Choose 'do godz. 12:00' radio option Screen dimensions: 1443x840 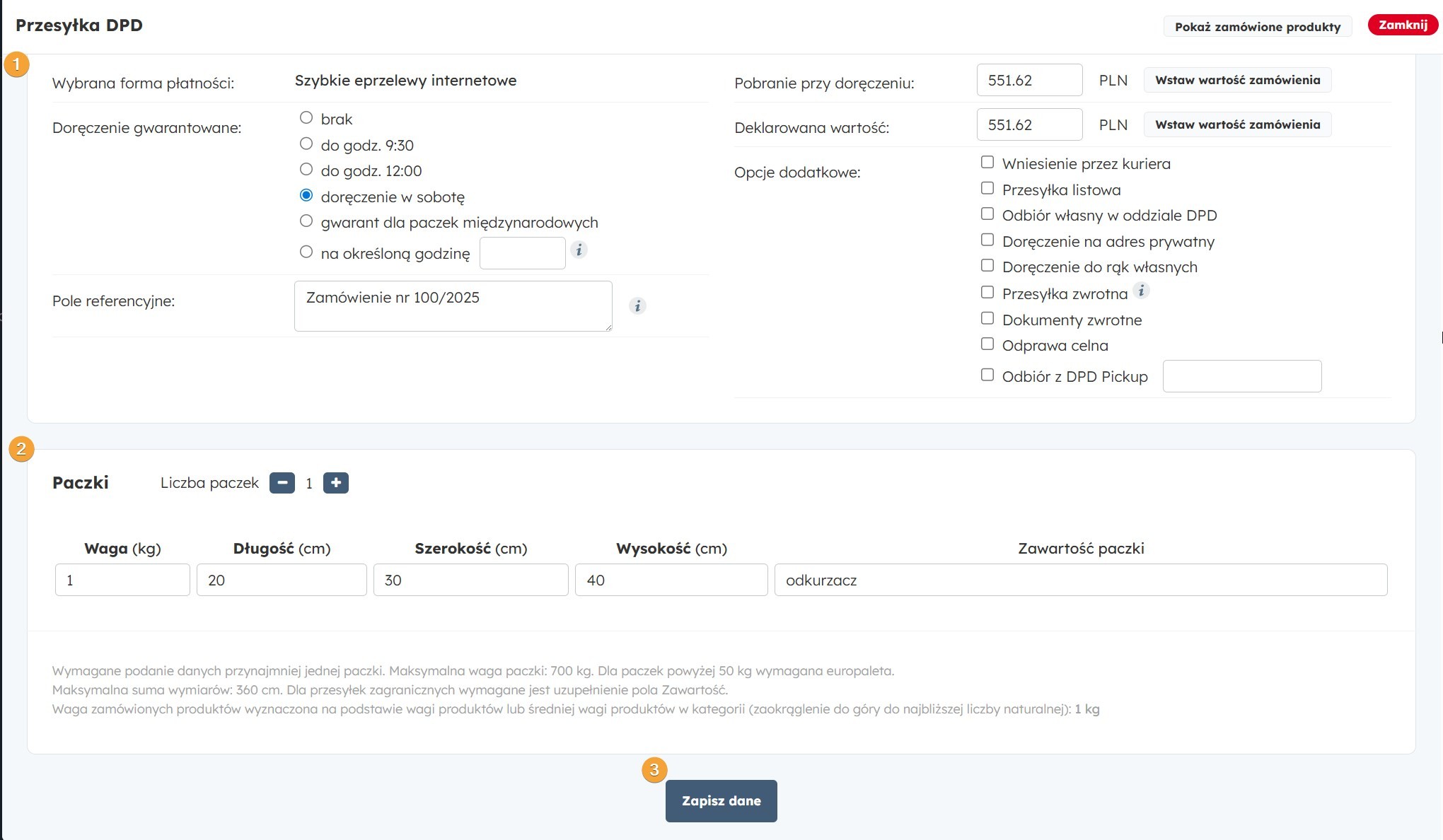click(x=306, y=170)
